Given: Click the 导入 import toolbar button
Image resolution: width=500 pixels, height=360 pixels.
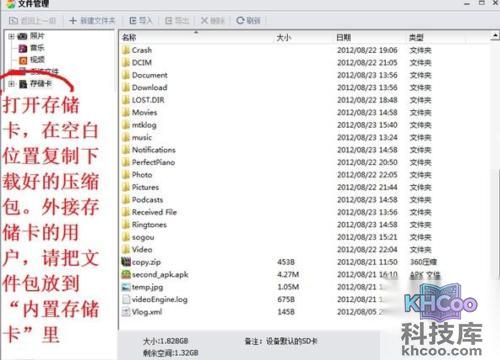Looking at the screenshot, I should click(x=141, y=21).
